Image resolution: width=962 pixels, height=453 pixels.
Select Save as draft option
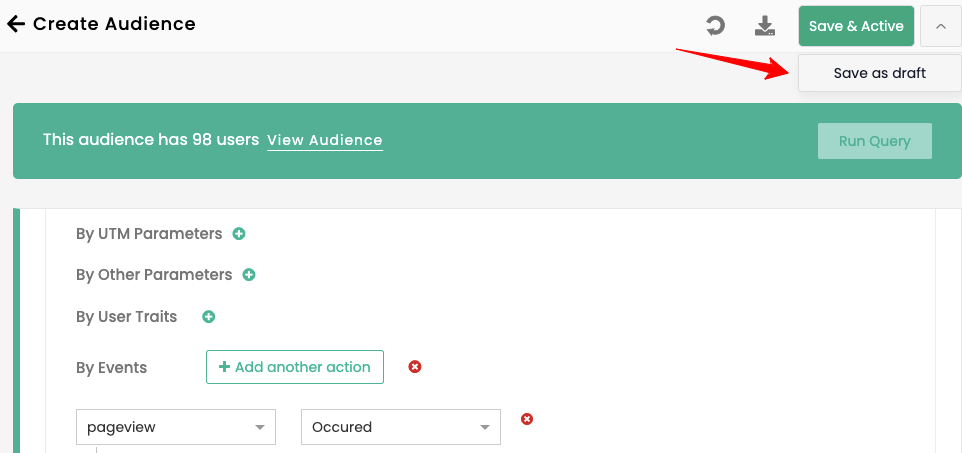click(879, 73)
